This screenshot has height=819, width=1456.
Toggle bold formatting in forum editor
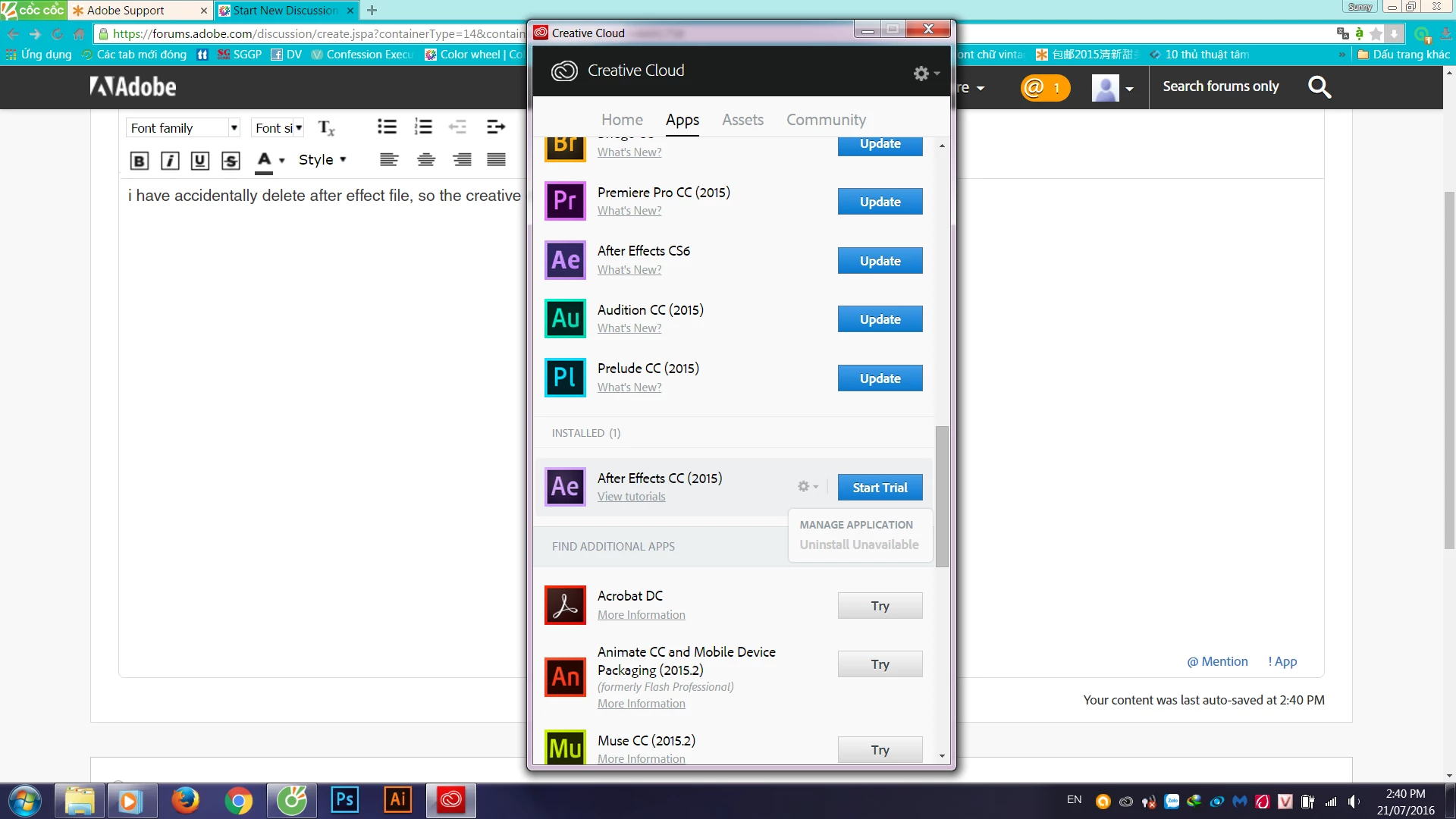139,160
